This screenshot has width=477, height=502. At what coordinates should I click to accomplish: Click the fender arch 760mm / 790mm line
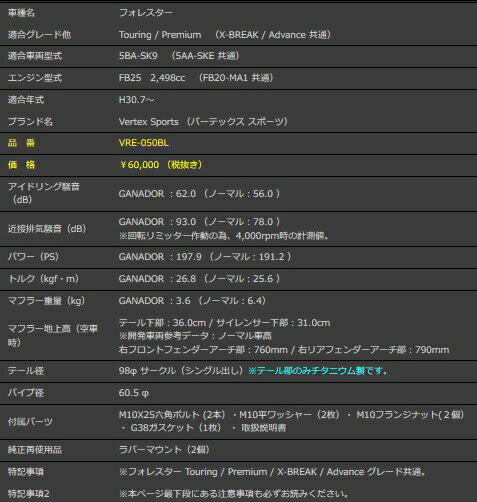[x=284, y=350]
